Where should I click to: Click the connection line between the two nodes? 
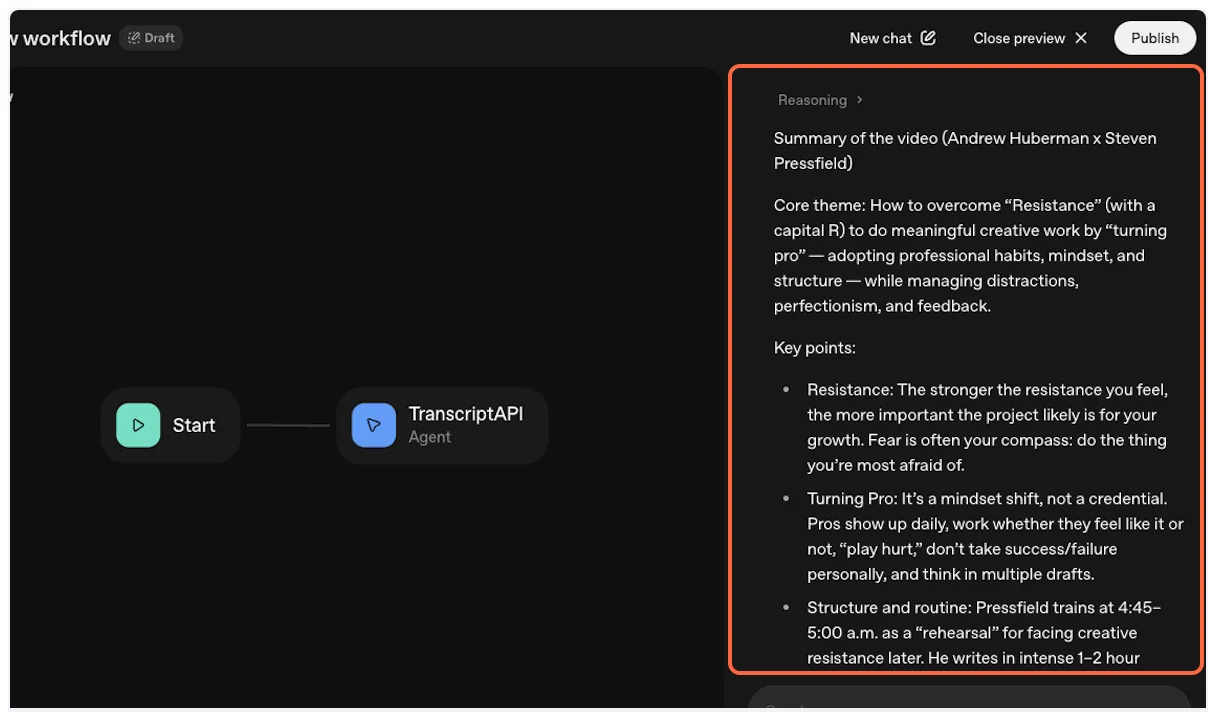pyautogui.click(x=288, y=425)
